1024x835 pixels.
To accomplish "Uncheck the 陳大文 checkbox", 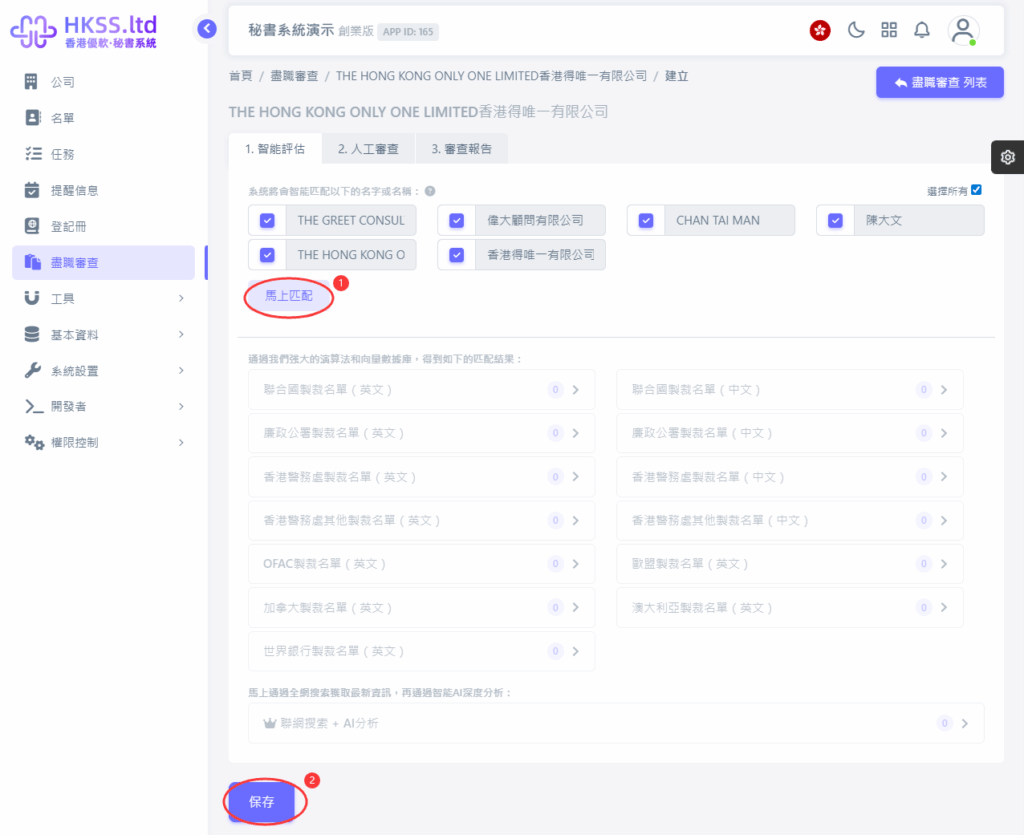I will point(835,220).
